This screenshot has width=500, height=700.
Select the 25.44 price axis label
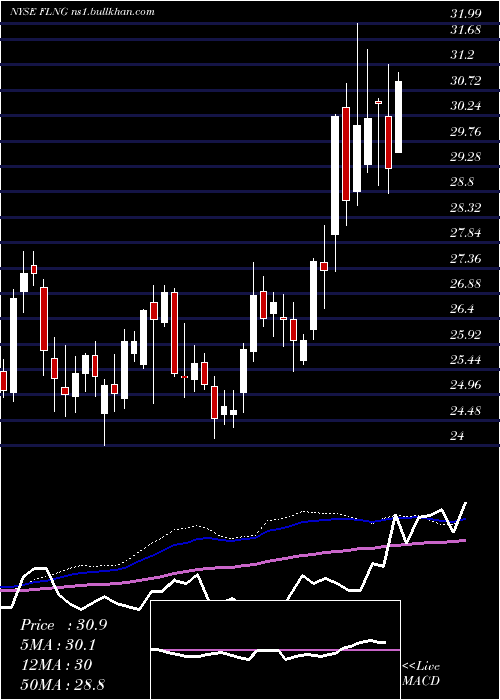click(x=466, y=360)
